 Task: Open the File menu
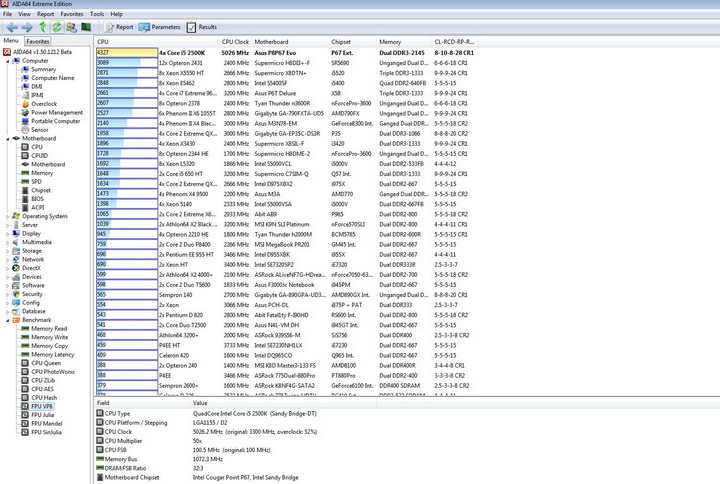[x=7, y=14]
